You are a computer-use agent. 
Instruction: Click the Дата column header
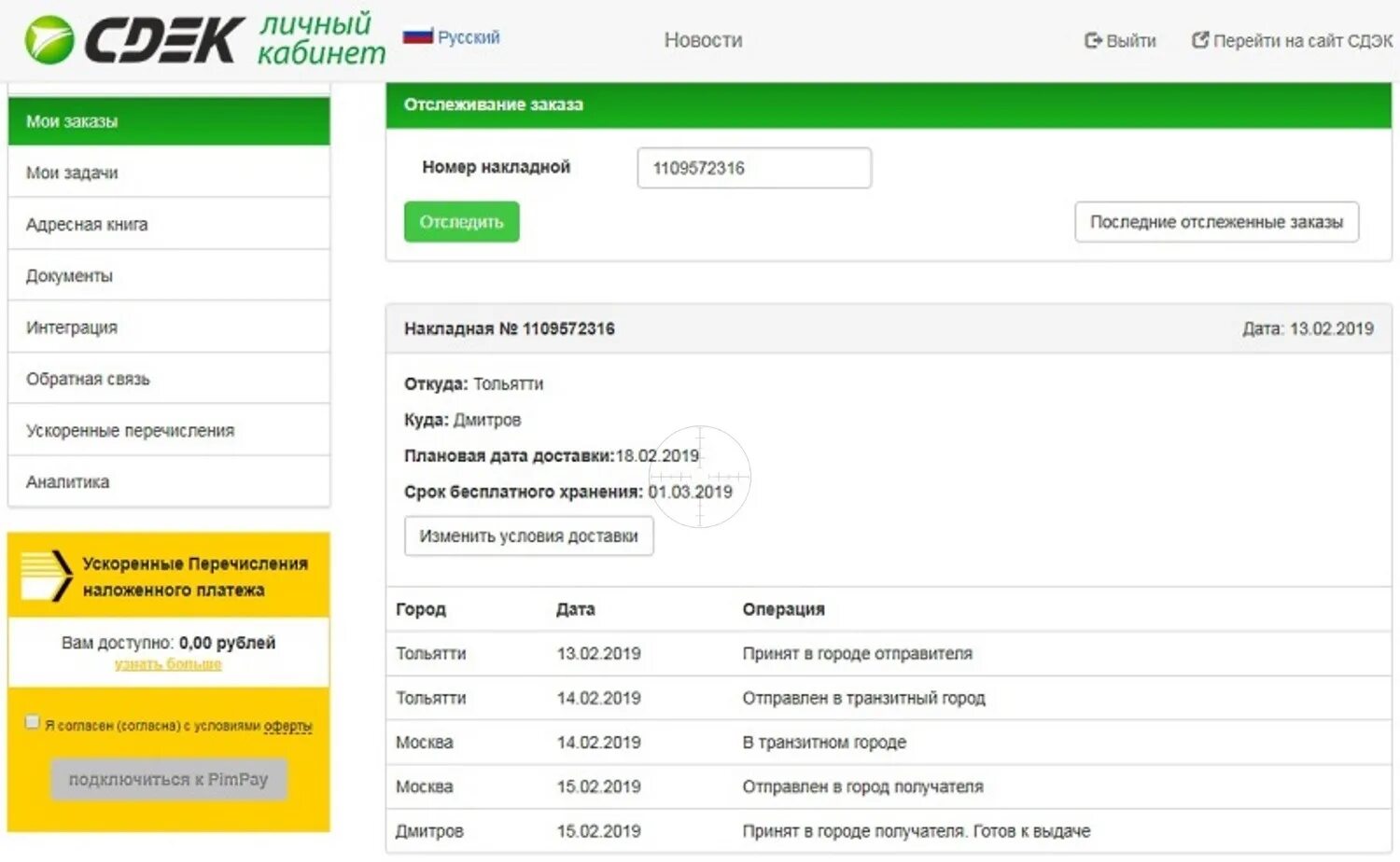pyautogui.click(x=575, y=609)
